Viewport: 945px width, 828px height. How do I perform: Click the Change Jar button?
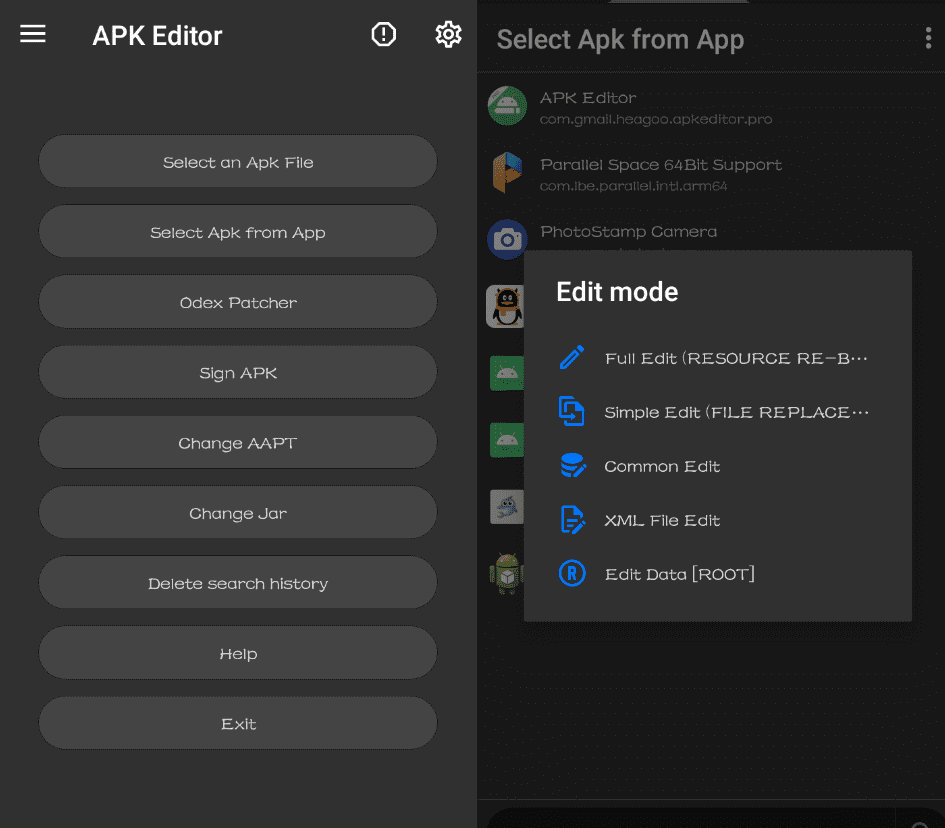[238, 513]
